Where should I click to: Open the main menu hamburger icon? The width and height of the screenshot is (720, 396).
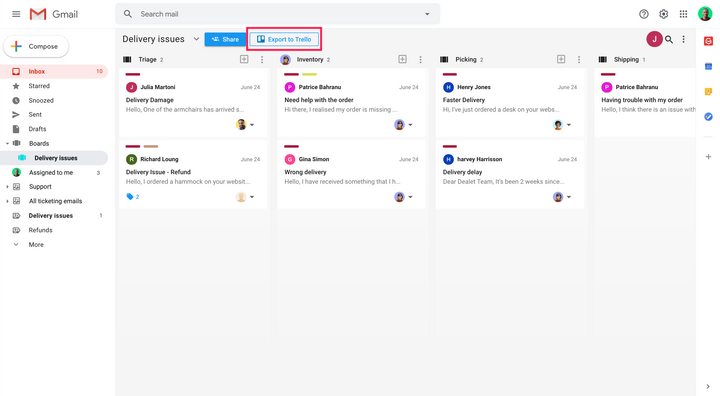[16, 14]
